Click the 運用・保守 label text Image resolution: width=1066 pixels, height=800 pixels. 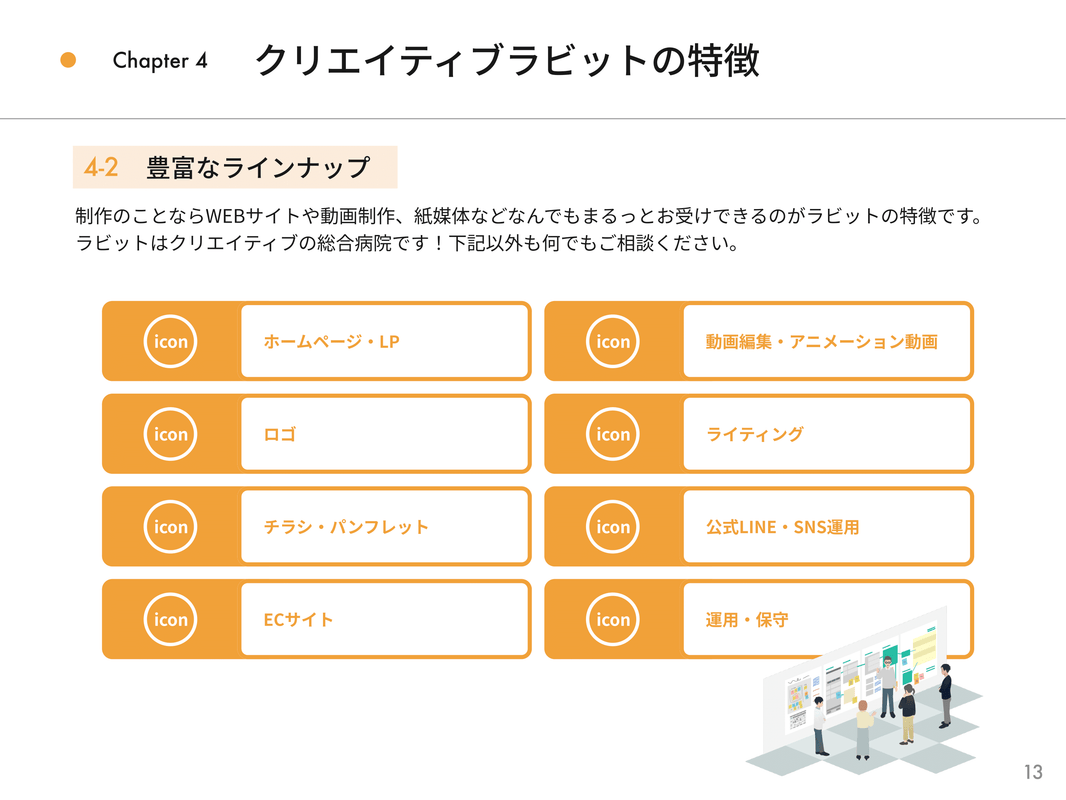point(746,620)
